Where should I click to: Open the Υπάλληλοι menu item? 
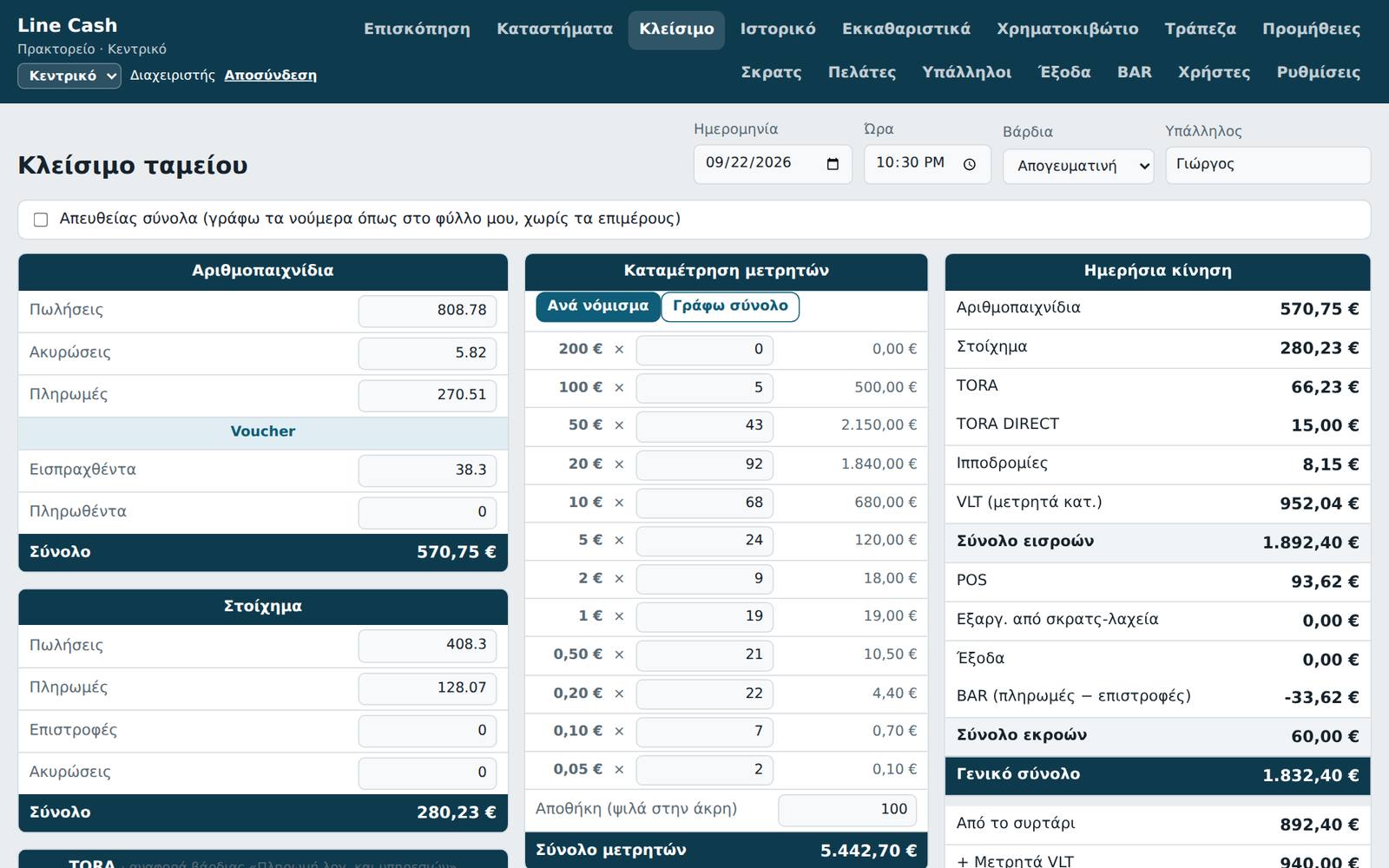(967, 73)
